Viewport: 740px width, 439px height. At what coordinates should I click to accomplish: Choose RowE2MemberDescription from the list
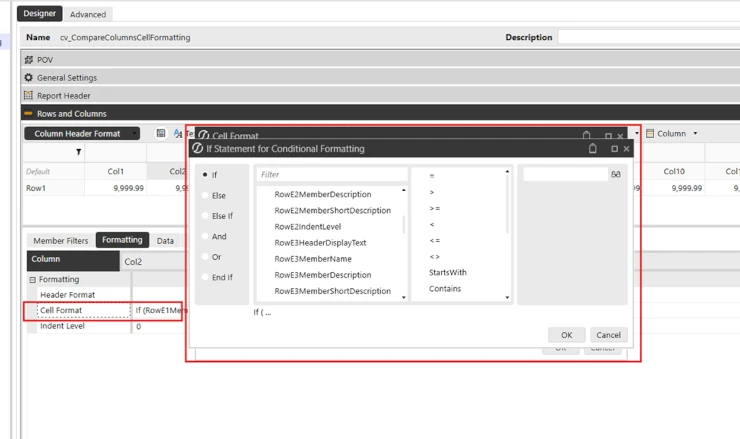[x=323, y=194]
